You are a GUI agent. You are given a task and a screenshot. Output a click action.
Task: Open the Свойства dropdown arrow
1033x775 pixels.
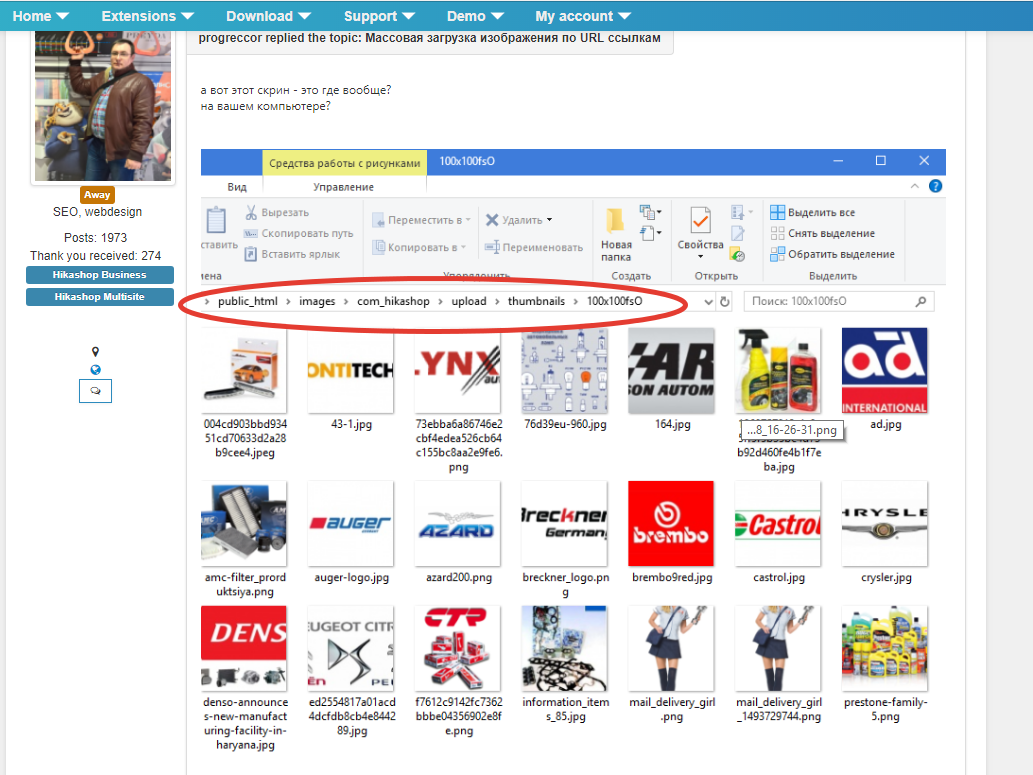click(x=700, y=257)
